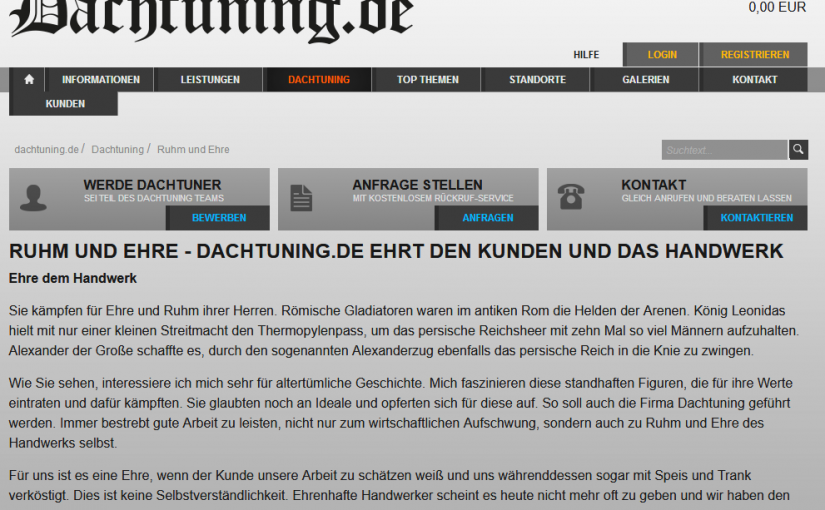Click the telephone icon in Kontakt box

coord(571,197)
